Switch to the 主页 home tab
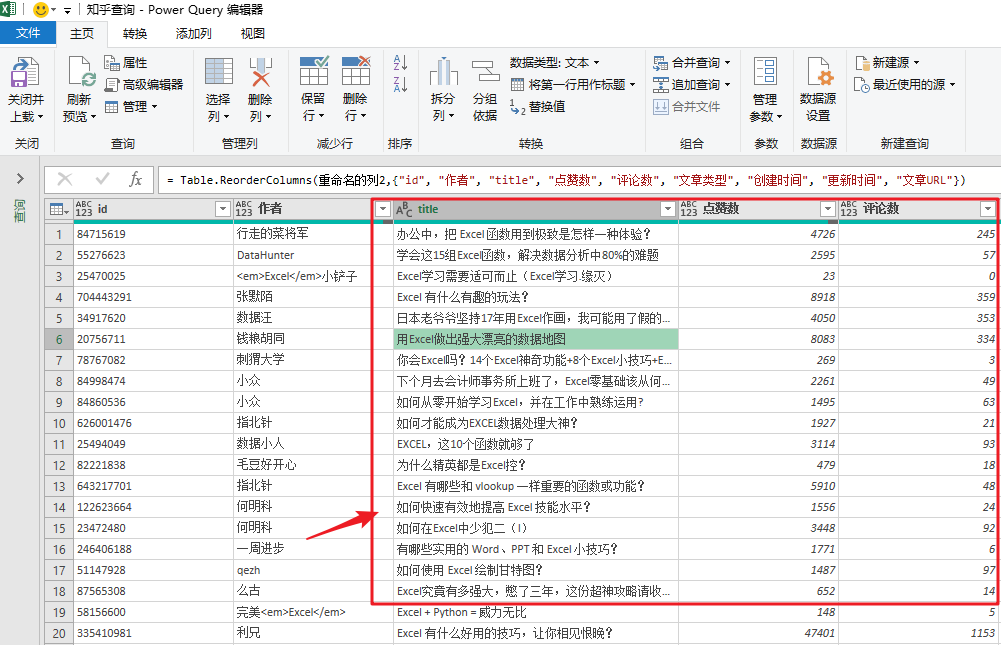This screenshot has width=1001, height=645. coord(82,33)
